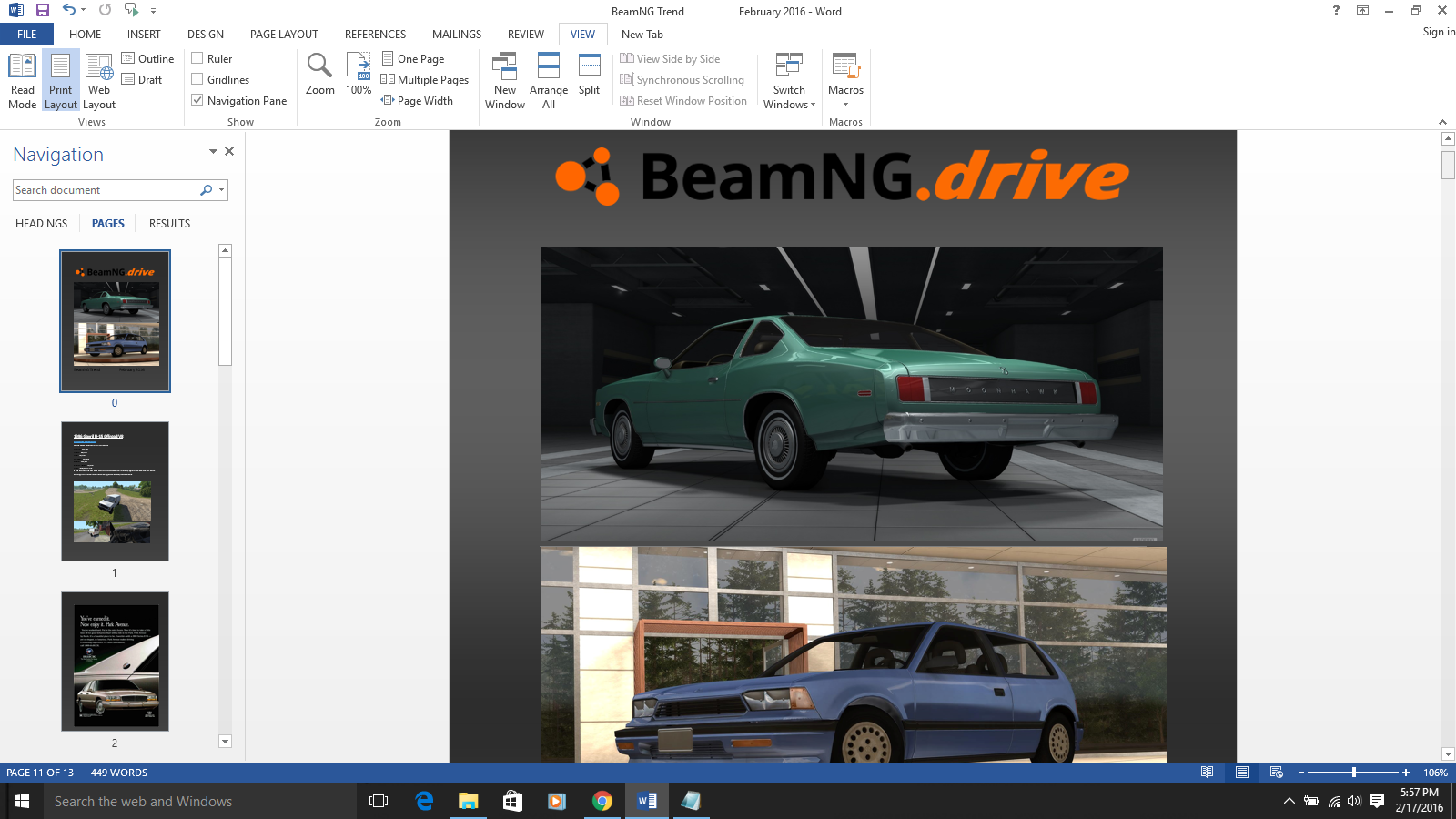
Task: Switch to the INSERT tab
Action: pyautogui.click(x=144, y=35)
